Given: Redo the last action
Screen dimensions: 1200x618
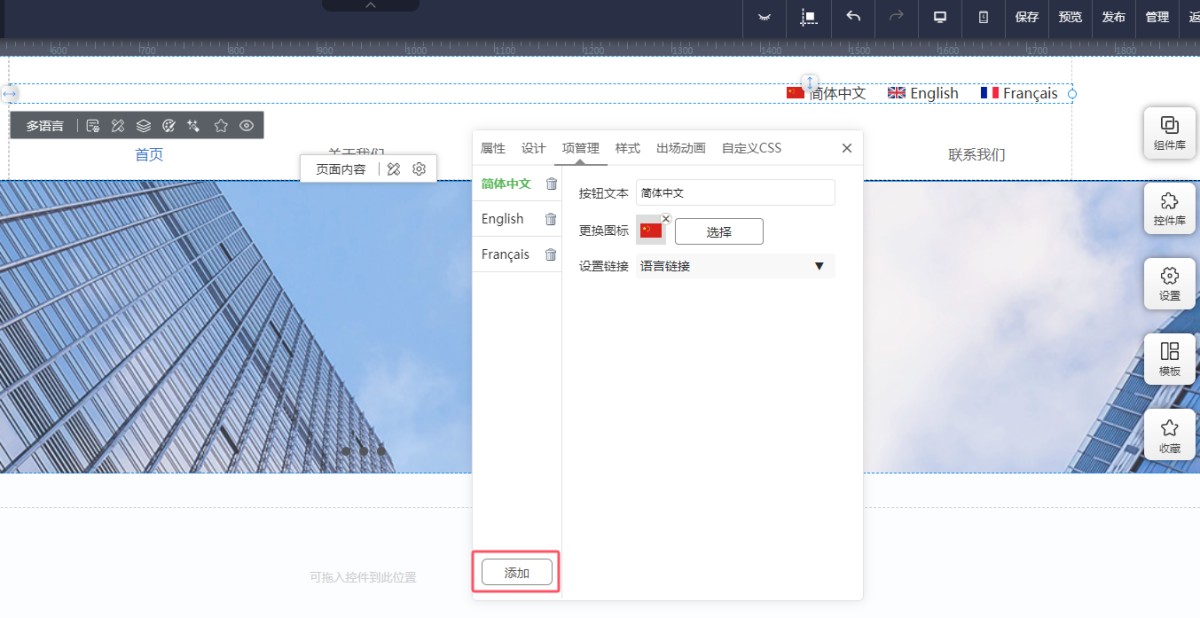Looking at the screenshot, I should tap(897, 17).
